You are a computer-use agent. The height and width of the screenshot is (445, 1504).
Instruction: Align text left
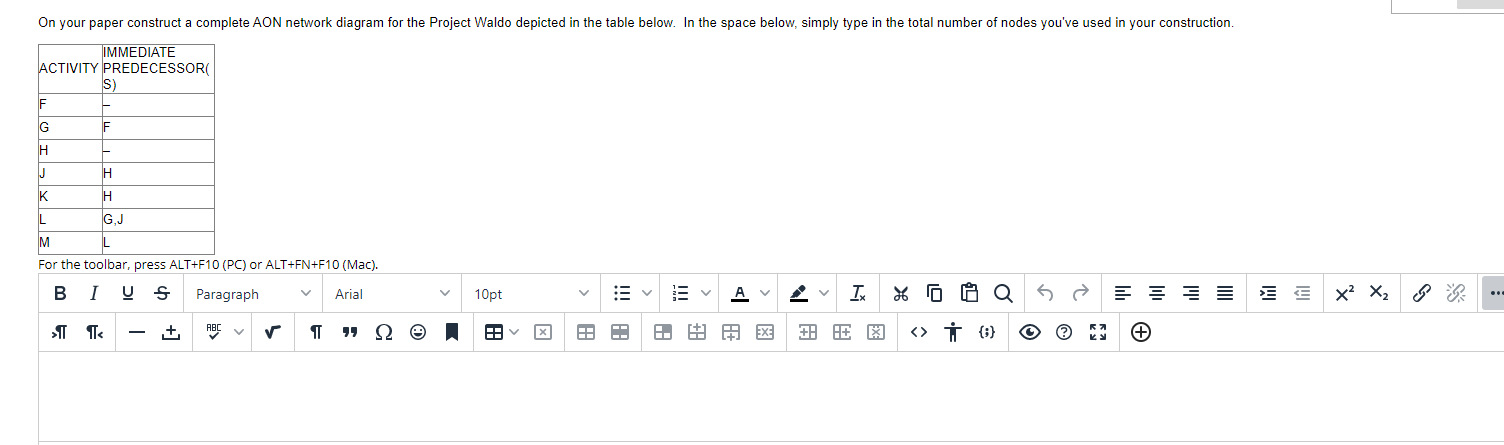coord(1123,294)
